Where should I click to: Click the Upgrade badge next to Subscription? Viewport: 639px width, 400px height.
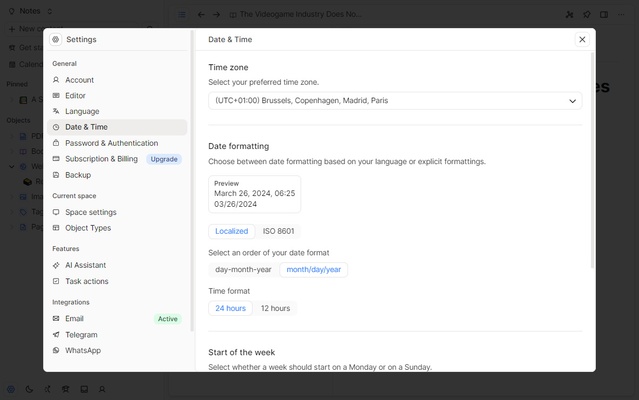point(164,159)
